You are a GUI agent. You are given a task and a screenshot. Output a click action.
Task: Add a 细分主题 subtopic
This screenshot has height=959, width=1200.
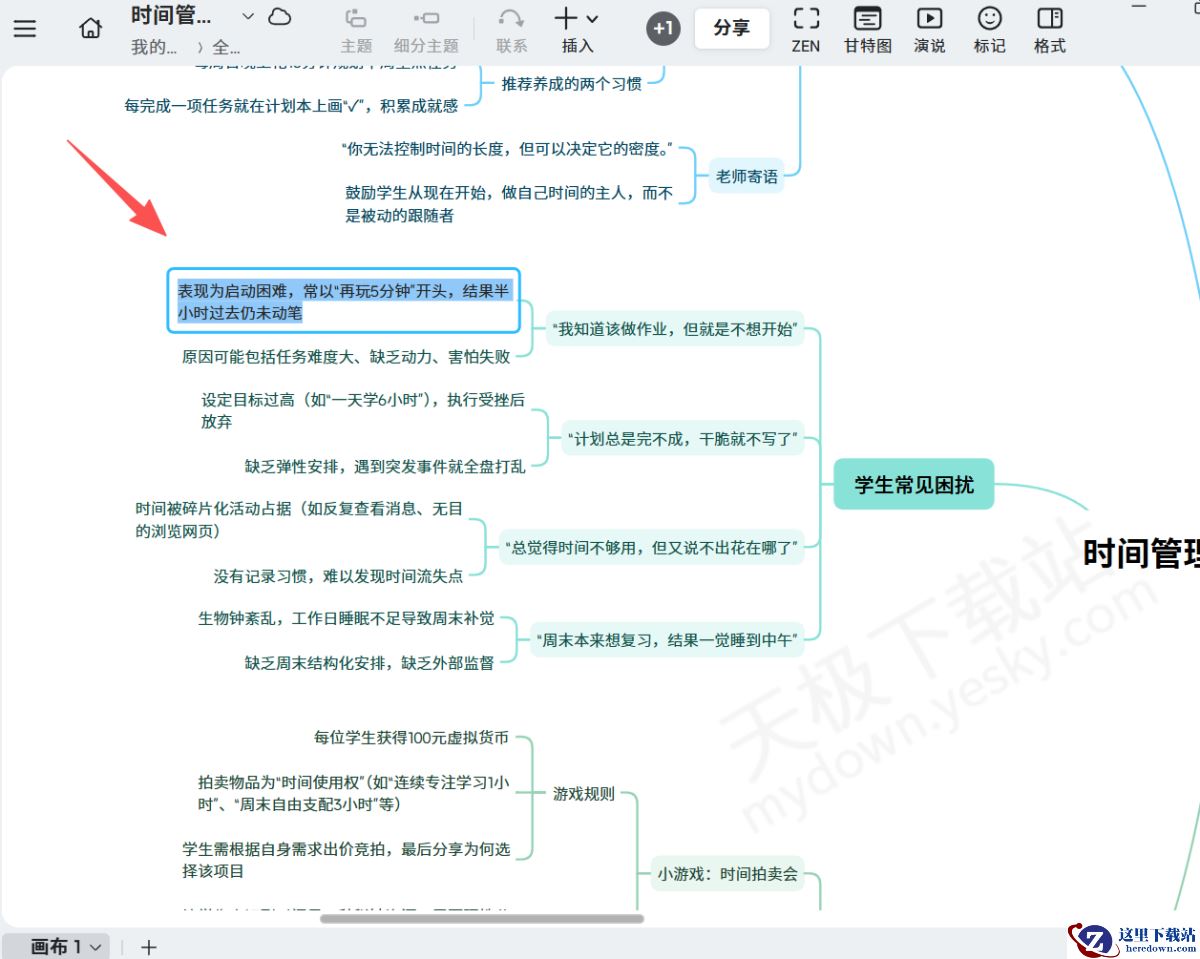(425, 28)
